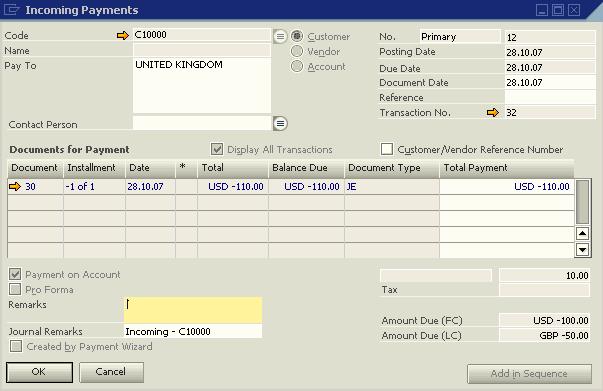603x391 pixels.
Task: Open document 30 via its row link arrow
Action: tap(15, 186)
